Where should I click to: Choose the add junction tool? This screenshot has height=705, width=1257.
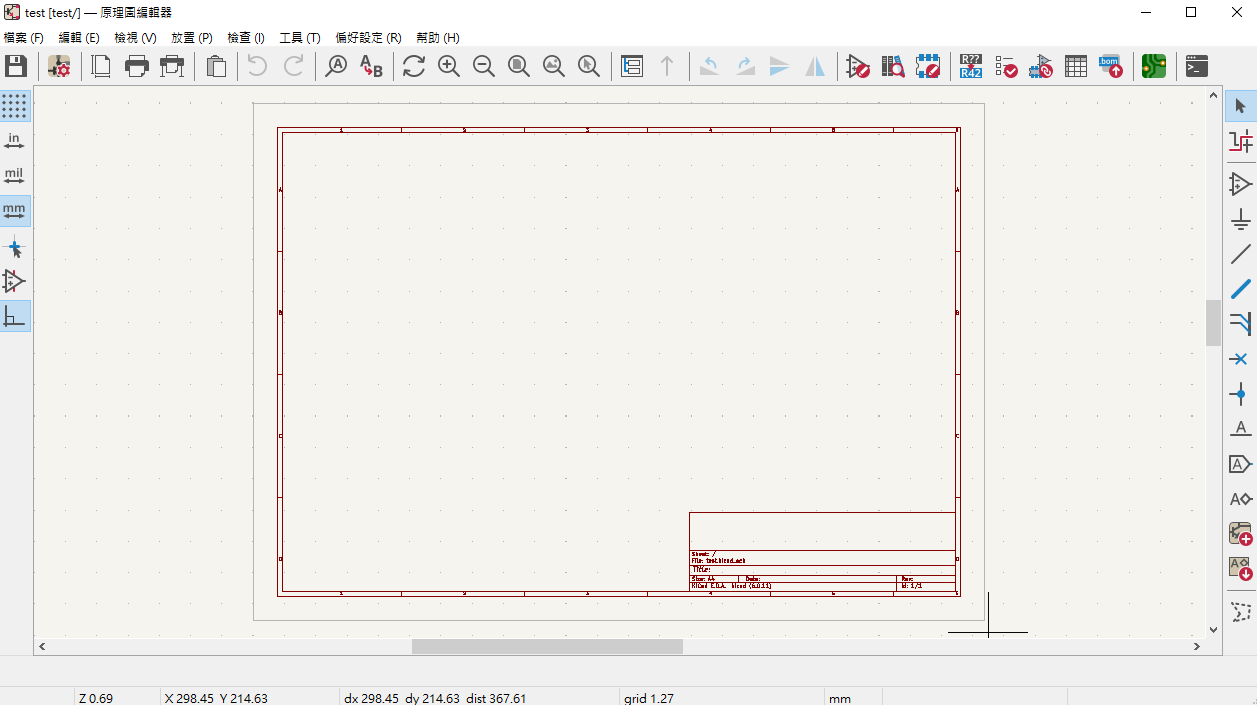[x=1240, y=393]
